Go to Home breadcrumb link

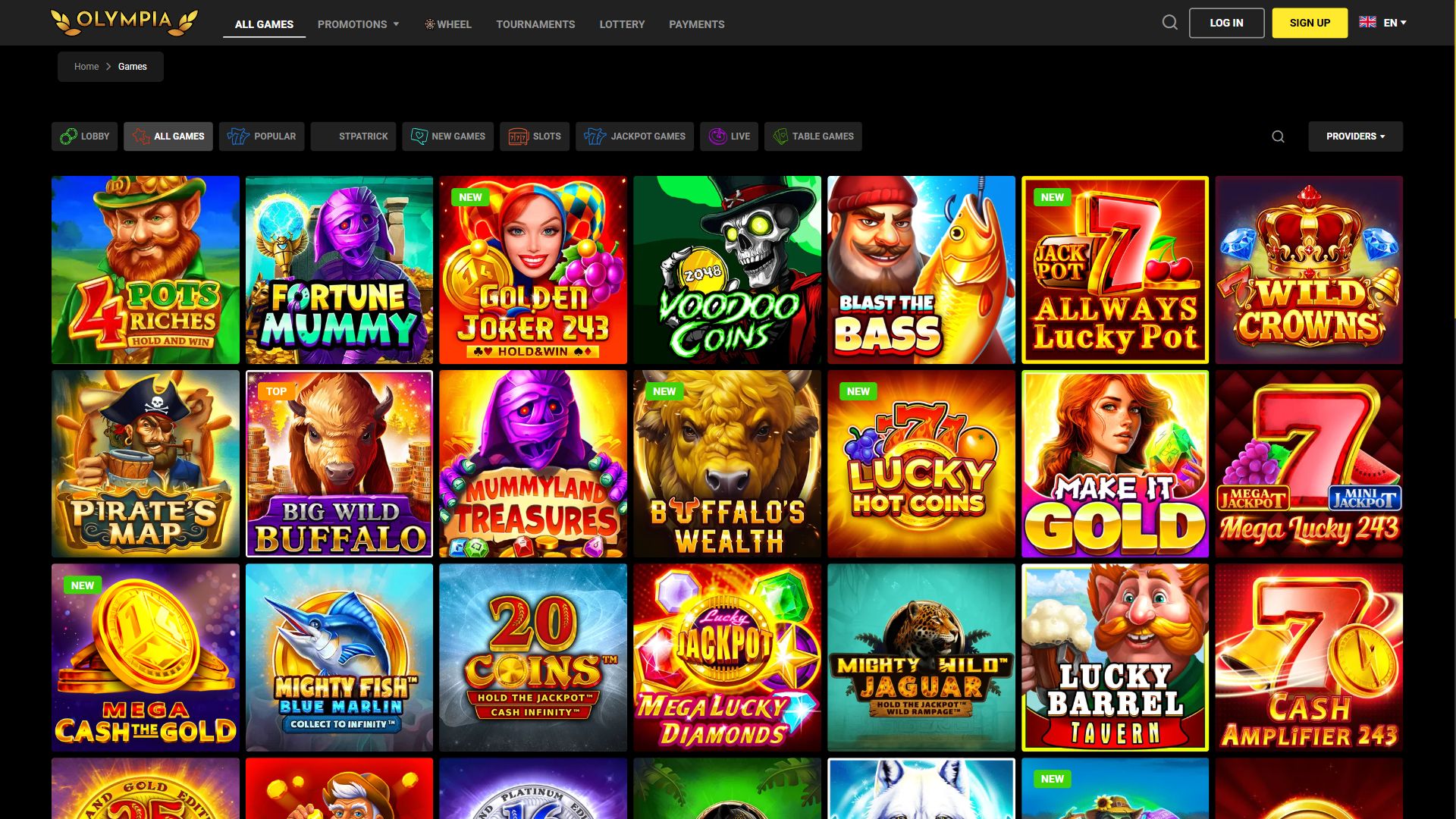(86, 67)
